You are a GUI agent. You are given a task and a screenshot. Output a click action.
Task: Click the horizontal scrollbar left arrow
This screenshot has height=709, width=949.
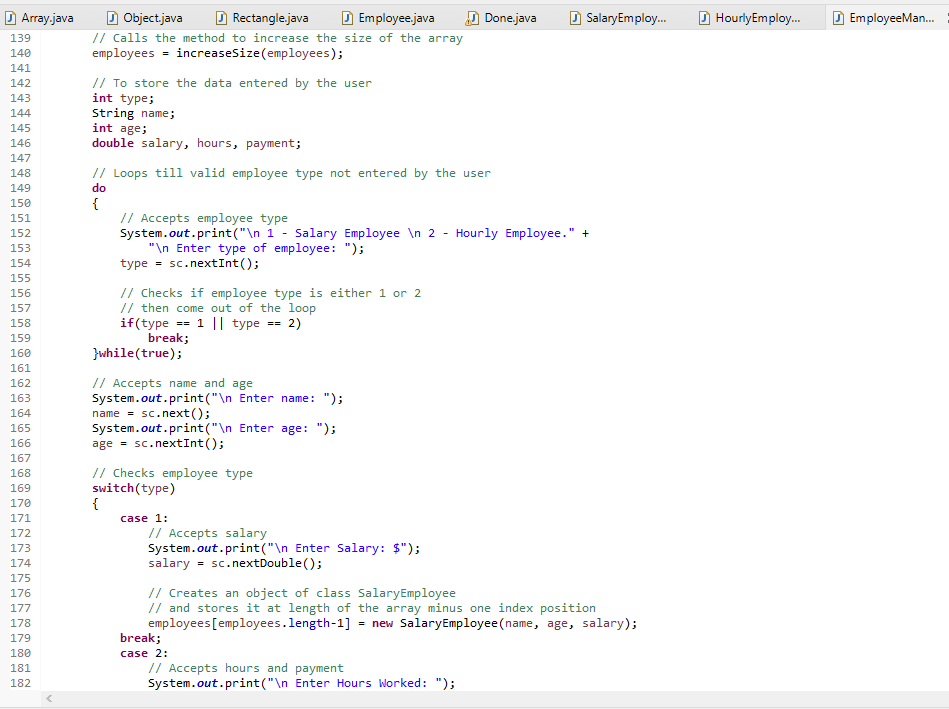point(49,699)
